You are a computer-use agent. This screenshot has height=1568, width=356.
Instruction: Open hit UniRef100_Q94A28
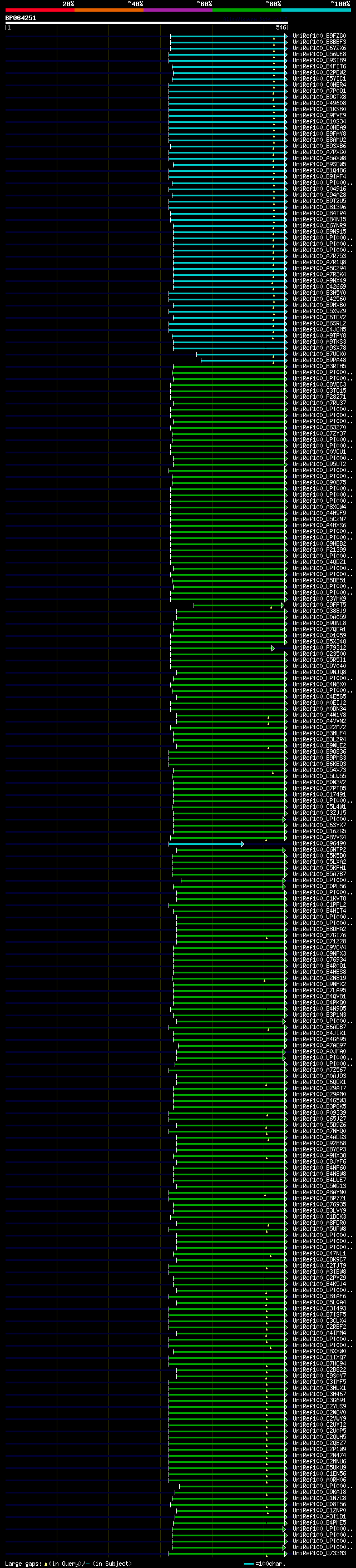[319, 195]
